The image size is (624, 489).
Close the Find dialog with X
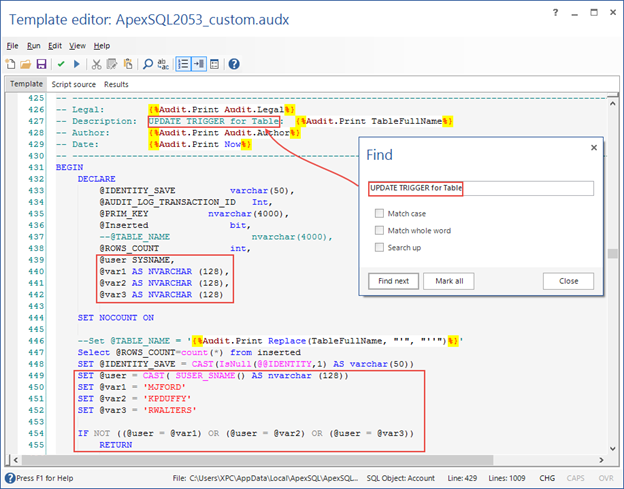(x=594, y=148)
